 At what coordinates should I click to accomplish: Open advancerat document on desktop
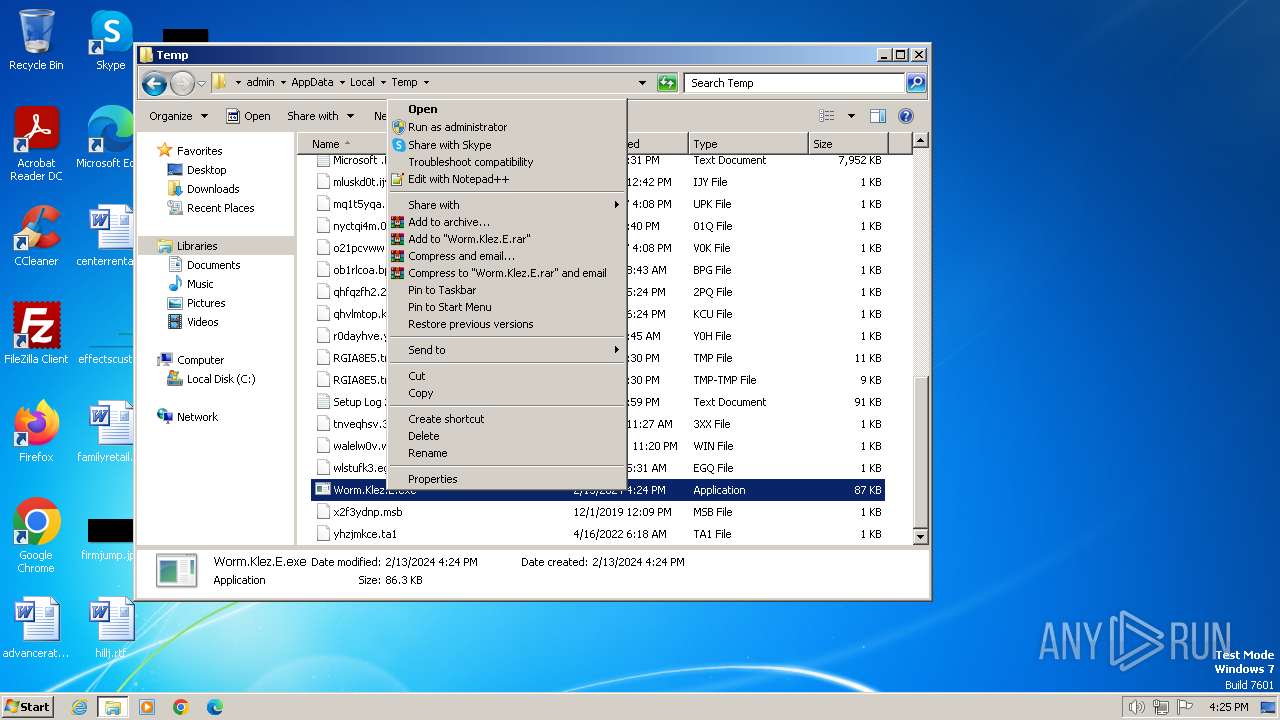tap(36, 628)
